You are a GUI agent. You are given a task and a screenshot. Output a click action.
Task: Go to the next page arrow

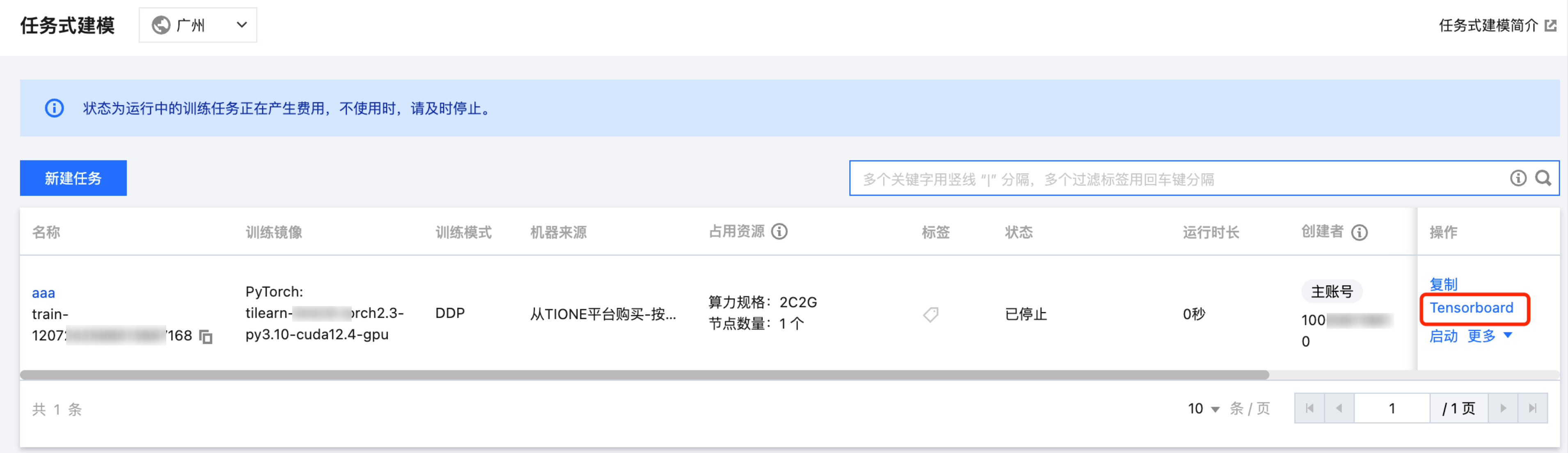(1503, 408)
